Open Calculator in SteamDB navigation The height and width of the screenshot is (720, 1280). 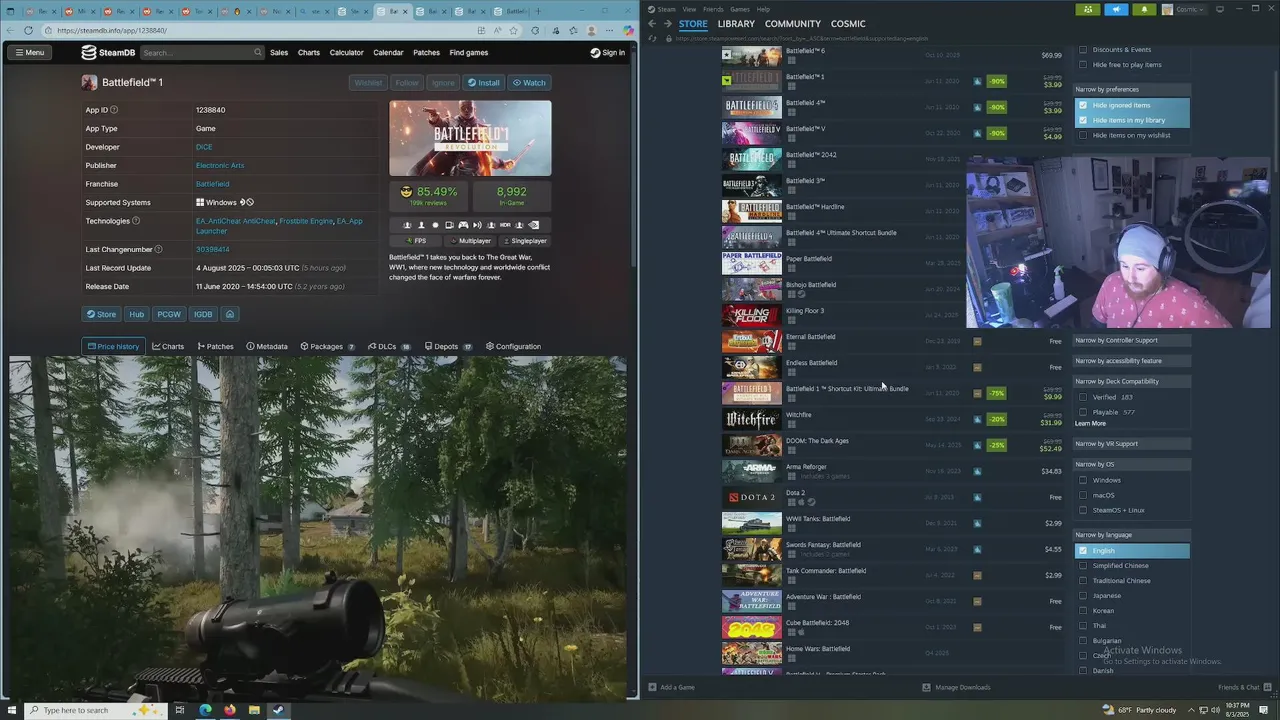(x=346, y=52)
